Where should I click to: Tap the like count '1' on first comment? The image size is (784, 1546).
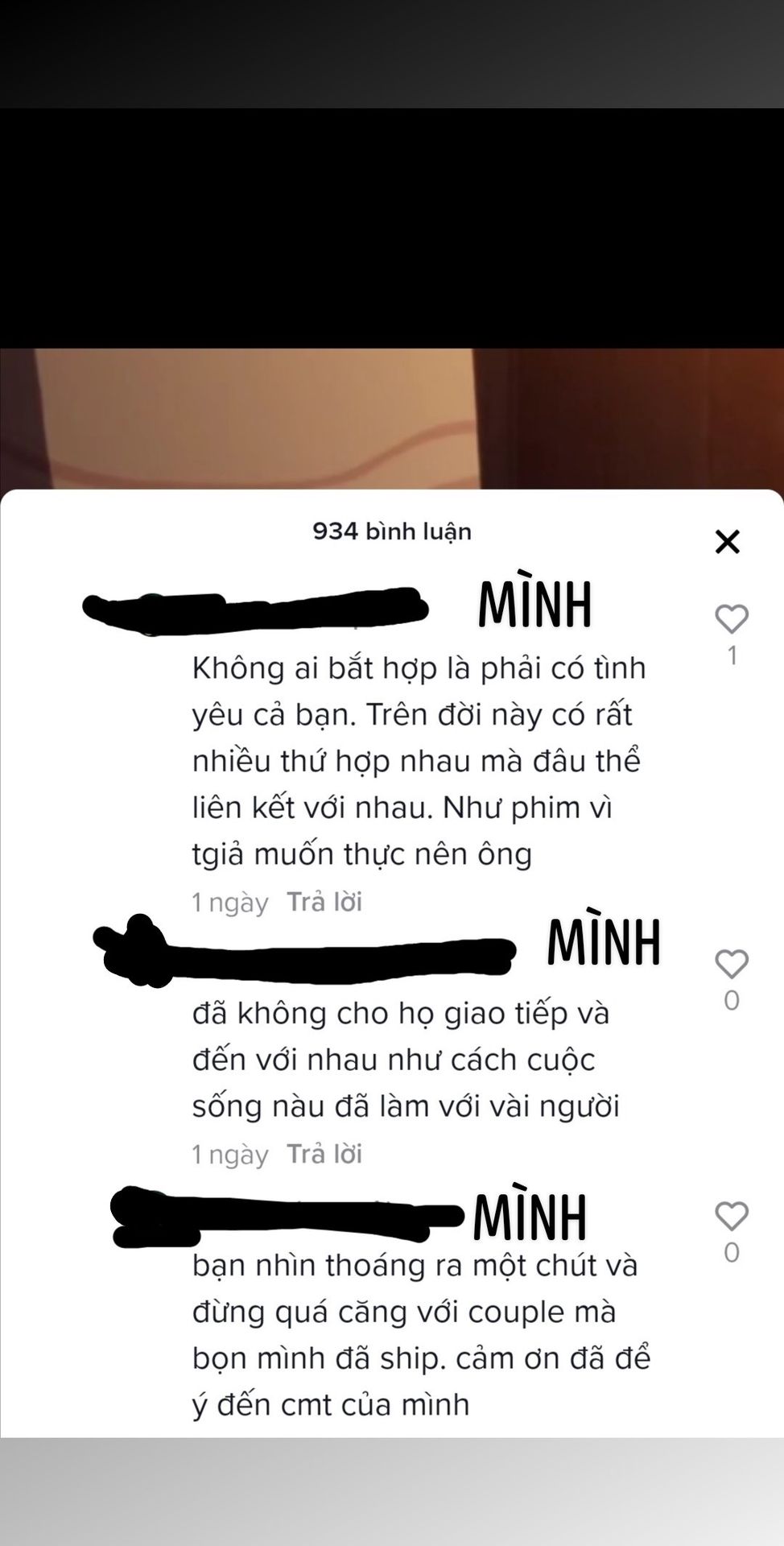click(732, 655)
